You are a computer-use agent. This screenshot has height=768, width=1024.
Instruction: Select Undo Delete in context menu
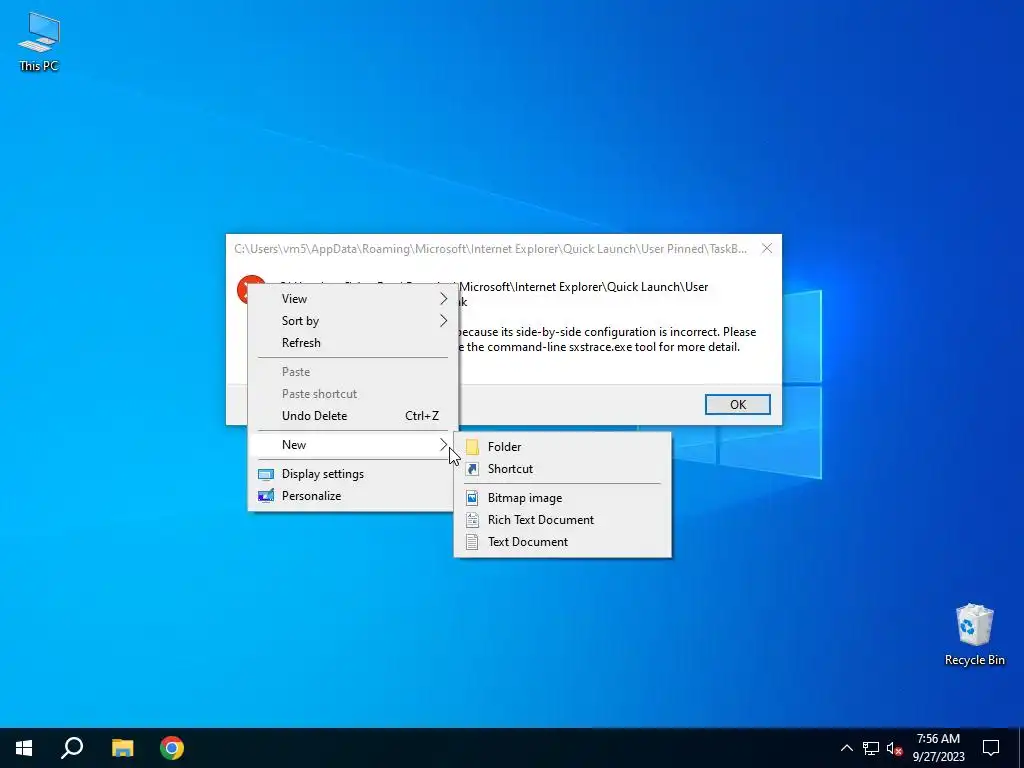tap(353, 416)
